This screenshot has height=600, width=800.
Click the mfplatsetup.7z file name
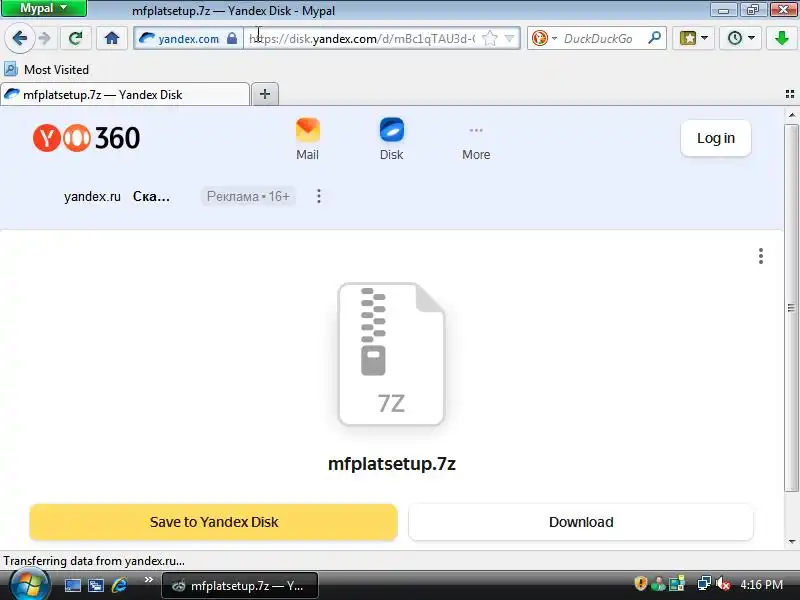(392, 464)
